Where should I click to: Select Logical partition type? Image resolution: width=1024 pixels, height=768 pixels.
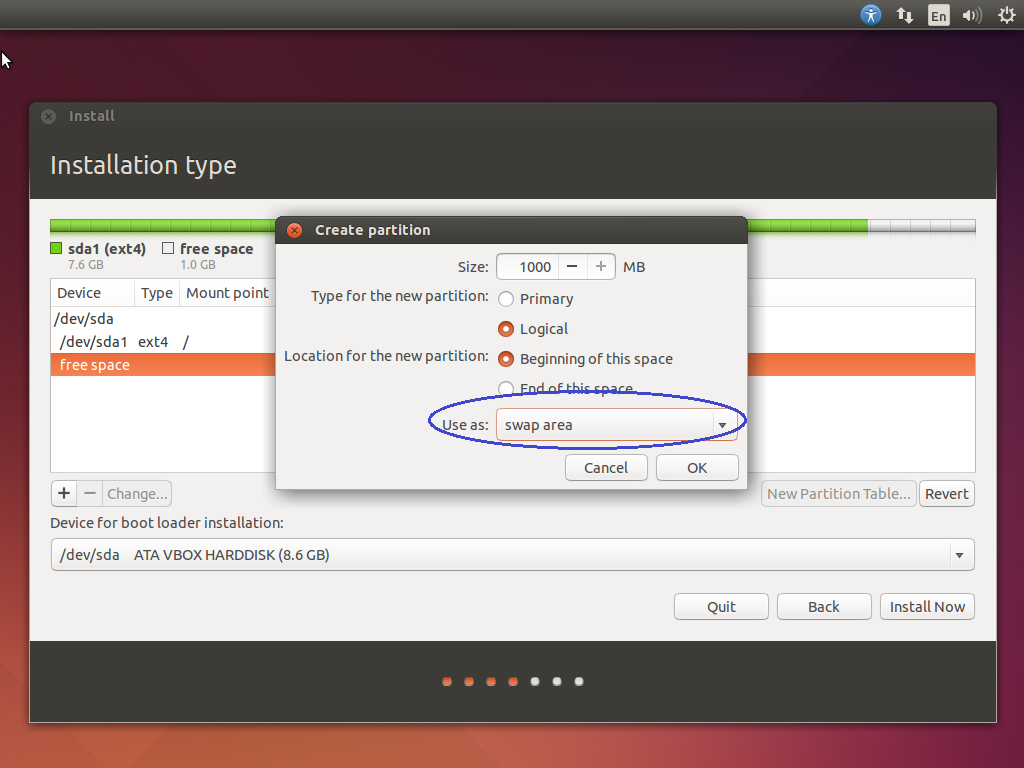click(x=506, y=328)
